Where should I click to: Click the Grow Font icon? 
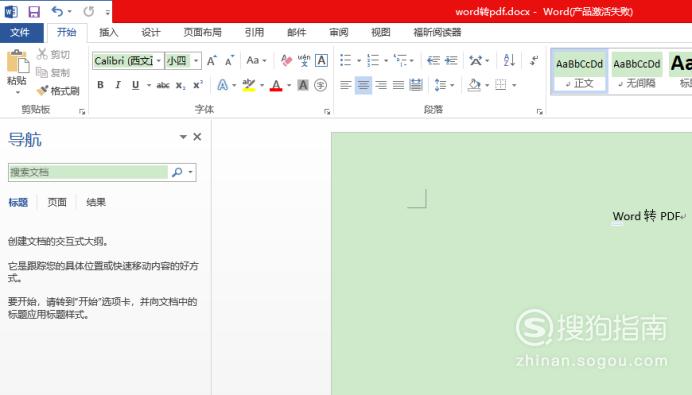pyautogui.click(x=212, y=60)
